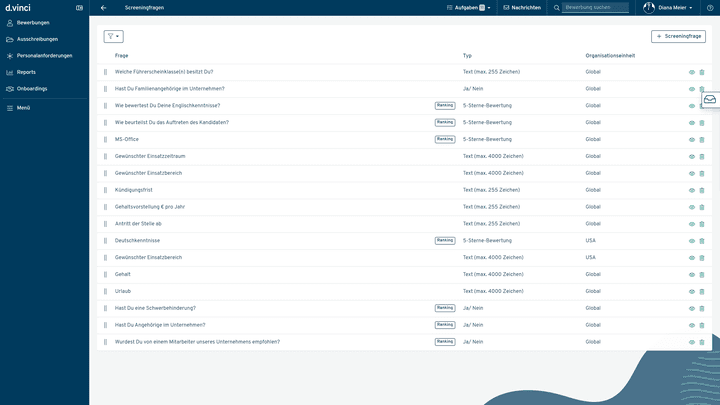Click the Bewerbung suchen search field
Viewport: 720px width, 405px height.
pos(595,7)
